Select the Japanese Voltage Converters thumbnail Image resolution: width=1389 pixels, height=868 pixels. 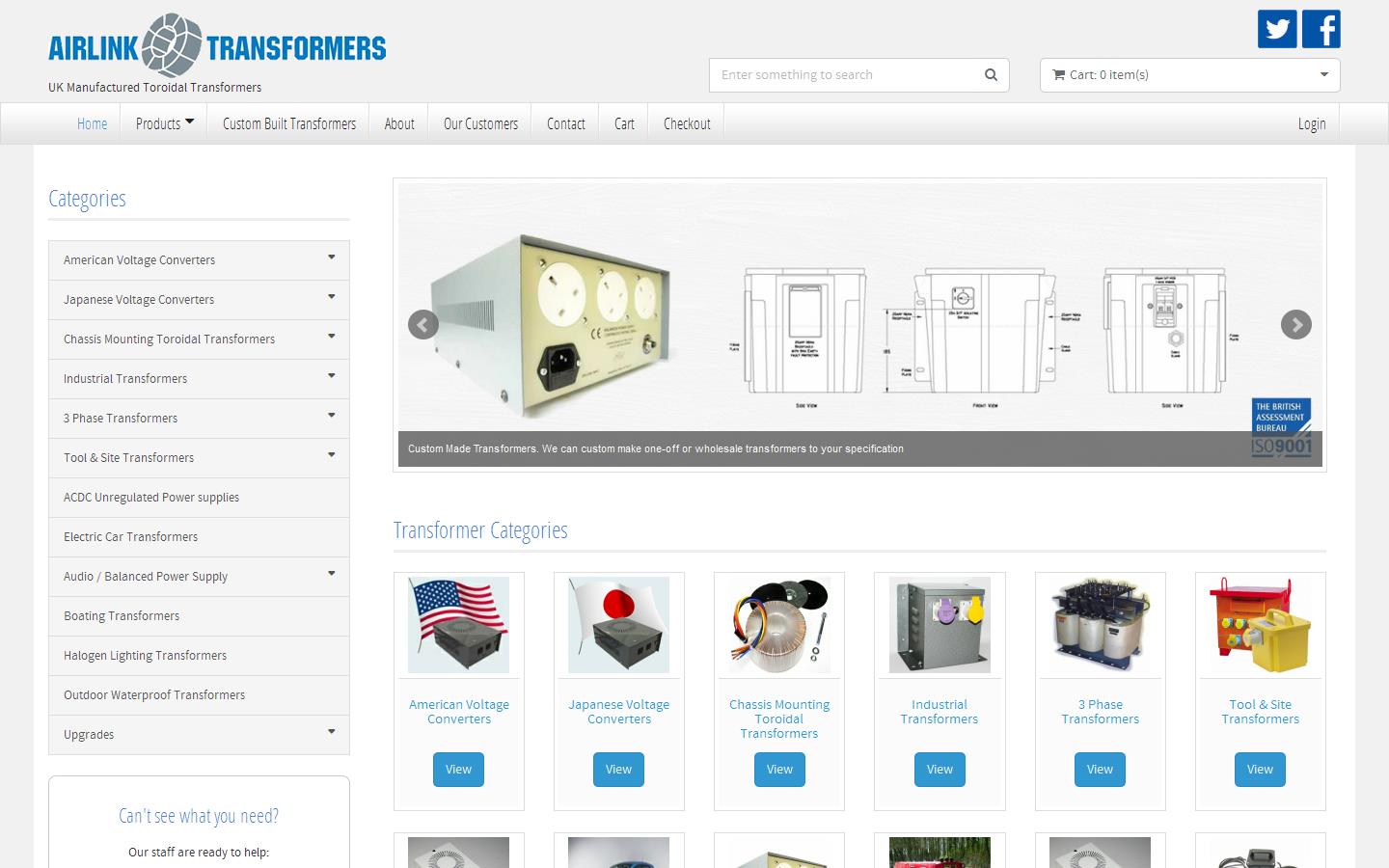pos(618,623)
